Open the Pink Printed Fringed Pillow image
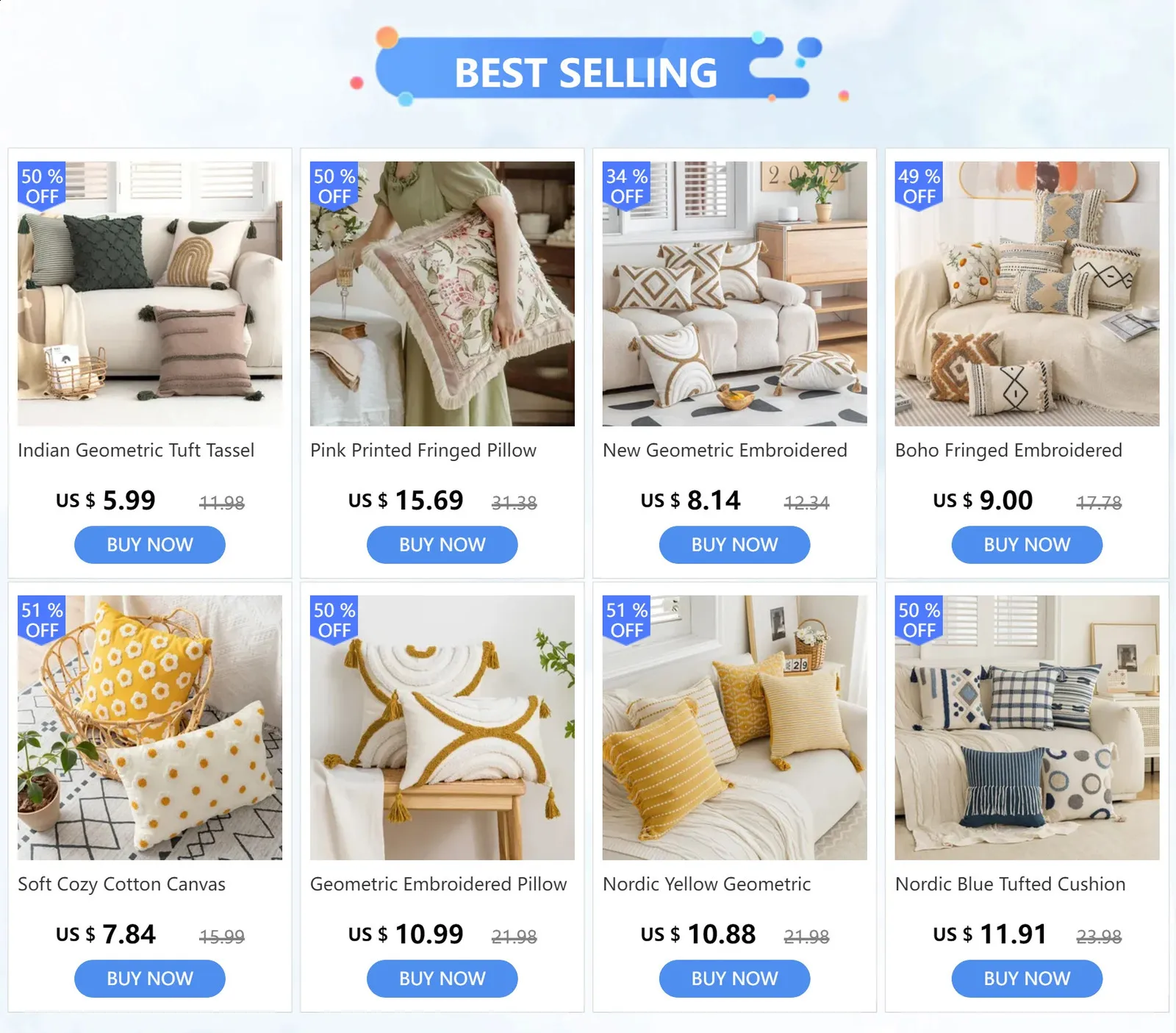 (x=442, y=294)
